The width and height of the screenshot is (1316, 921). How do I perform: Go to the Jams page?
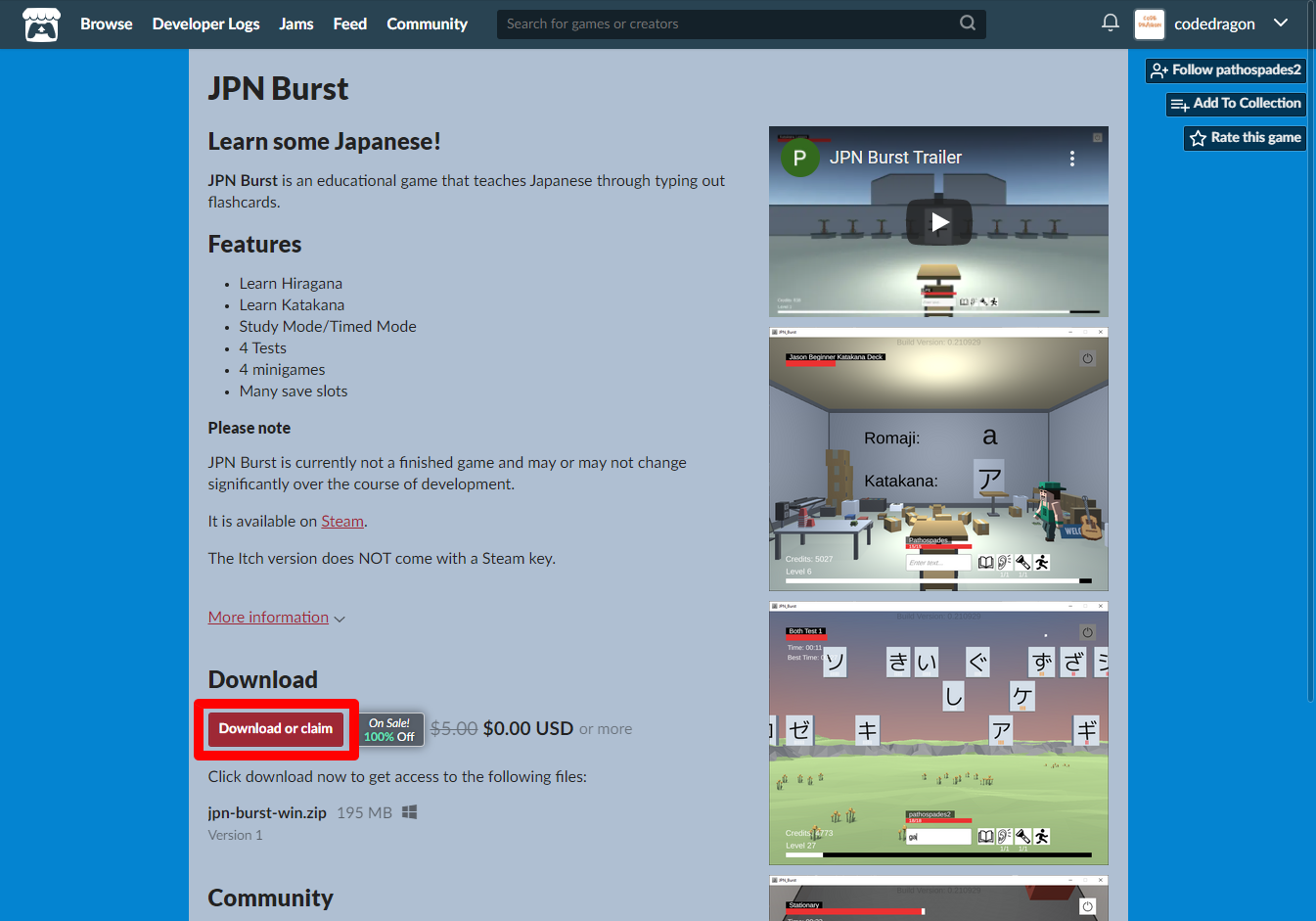coord(296,23)
